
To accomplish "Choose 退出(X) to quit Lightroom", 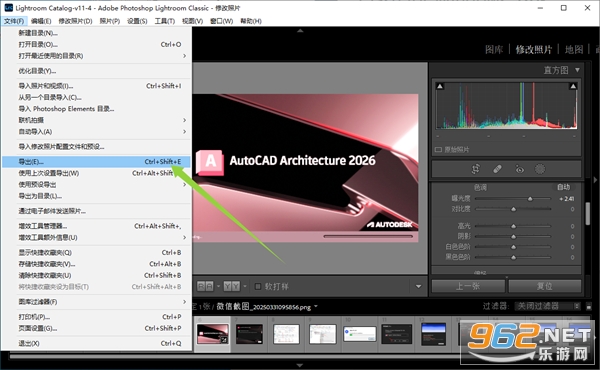I will point(96,343).
